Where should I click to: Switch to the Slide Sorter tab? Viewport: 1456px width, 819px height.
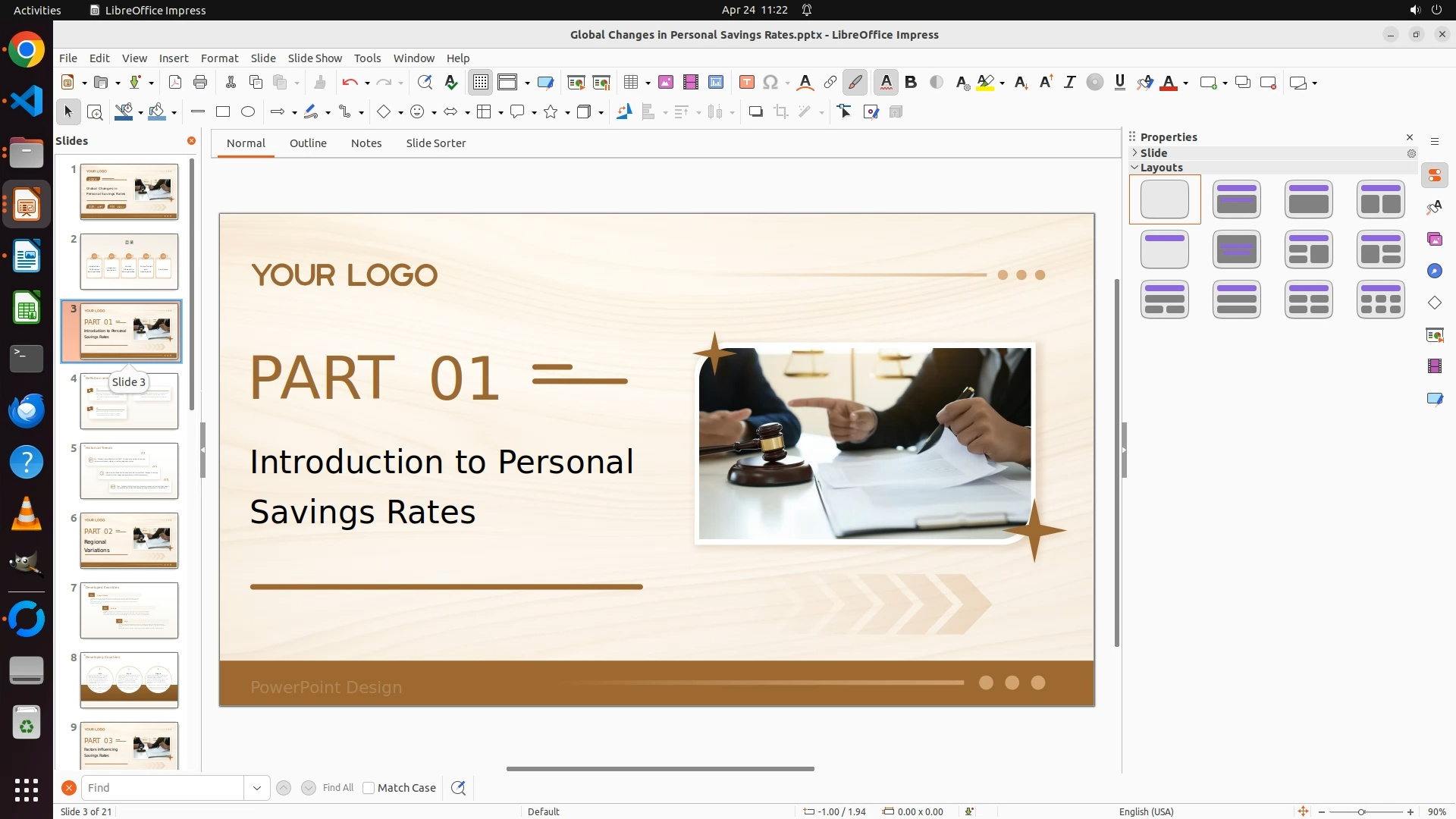coord(435,143)
